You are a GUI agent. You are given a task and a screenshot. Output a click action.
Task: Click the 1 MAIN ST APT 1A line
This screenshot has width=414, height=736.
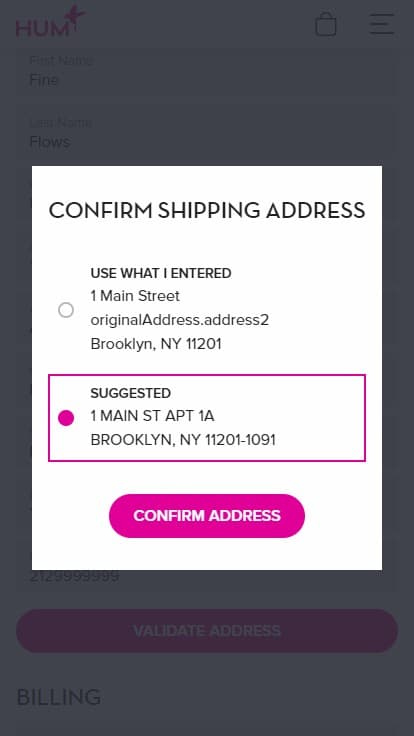tap(153, 416)
